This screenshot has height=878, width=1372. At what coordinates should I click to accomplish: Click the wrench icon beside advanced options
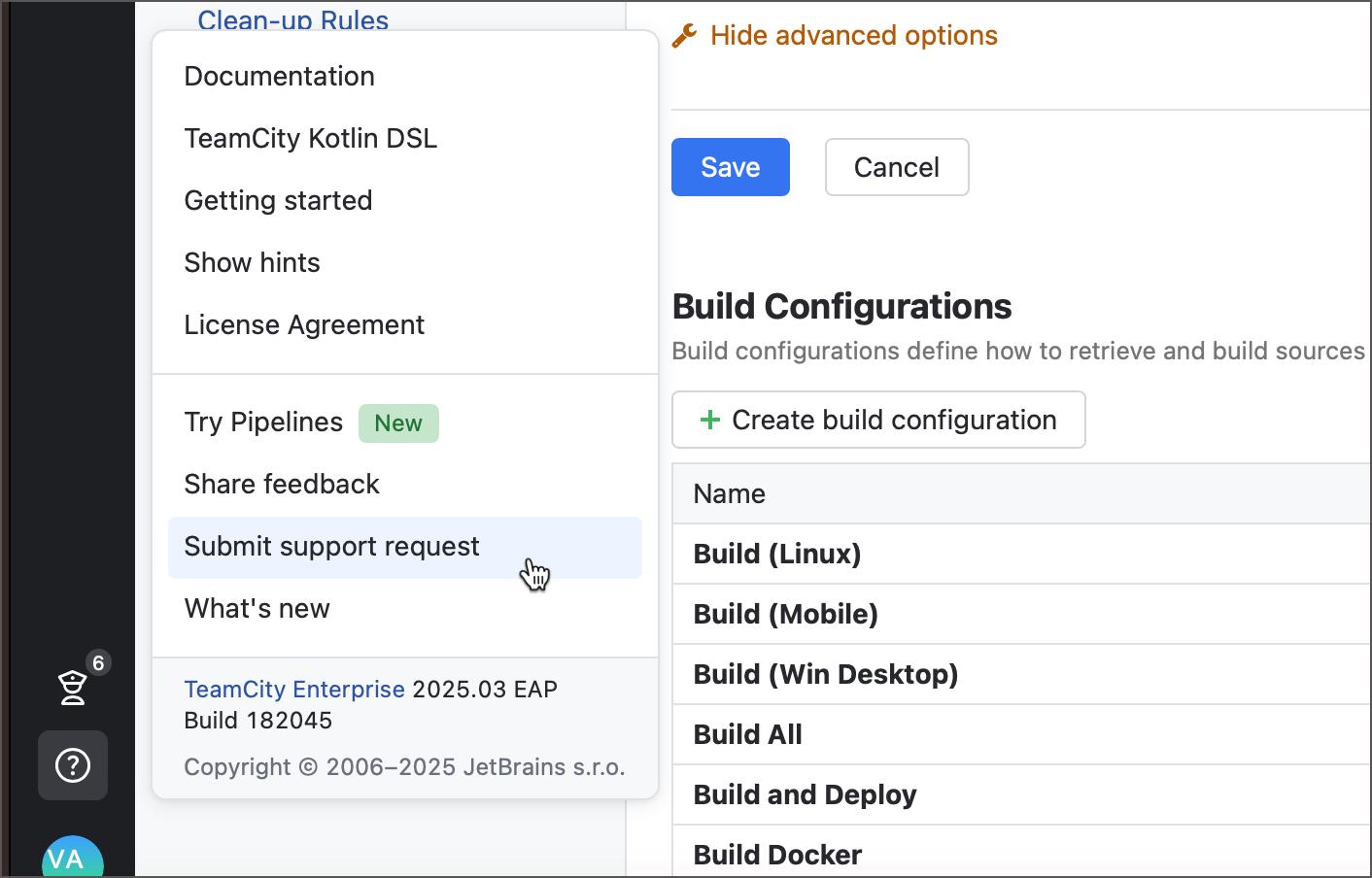click(x=685, y=36)
